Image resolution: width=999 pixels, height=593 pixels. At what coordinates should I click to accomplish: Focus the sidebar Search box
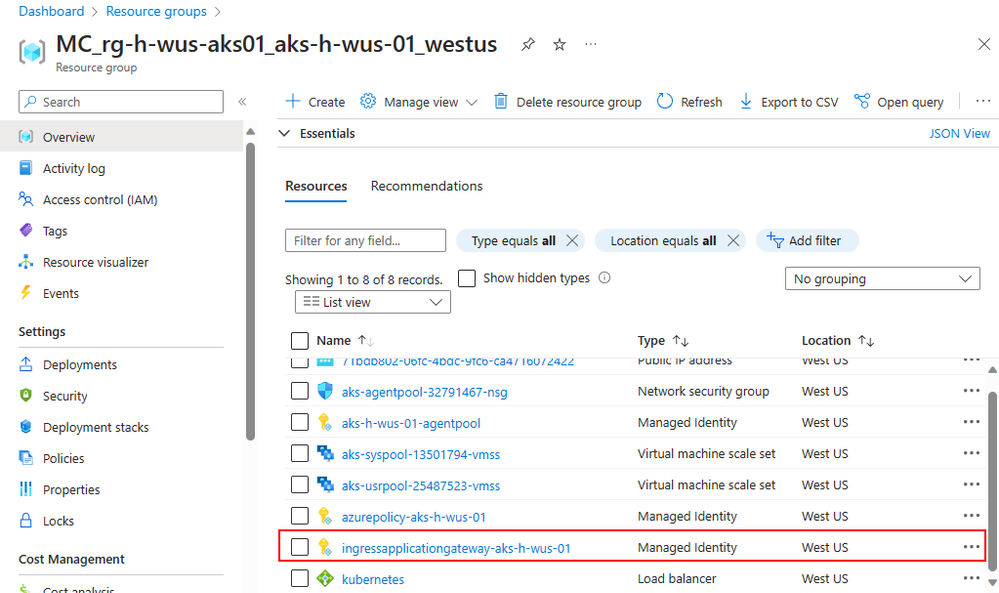[121, 102]
